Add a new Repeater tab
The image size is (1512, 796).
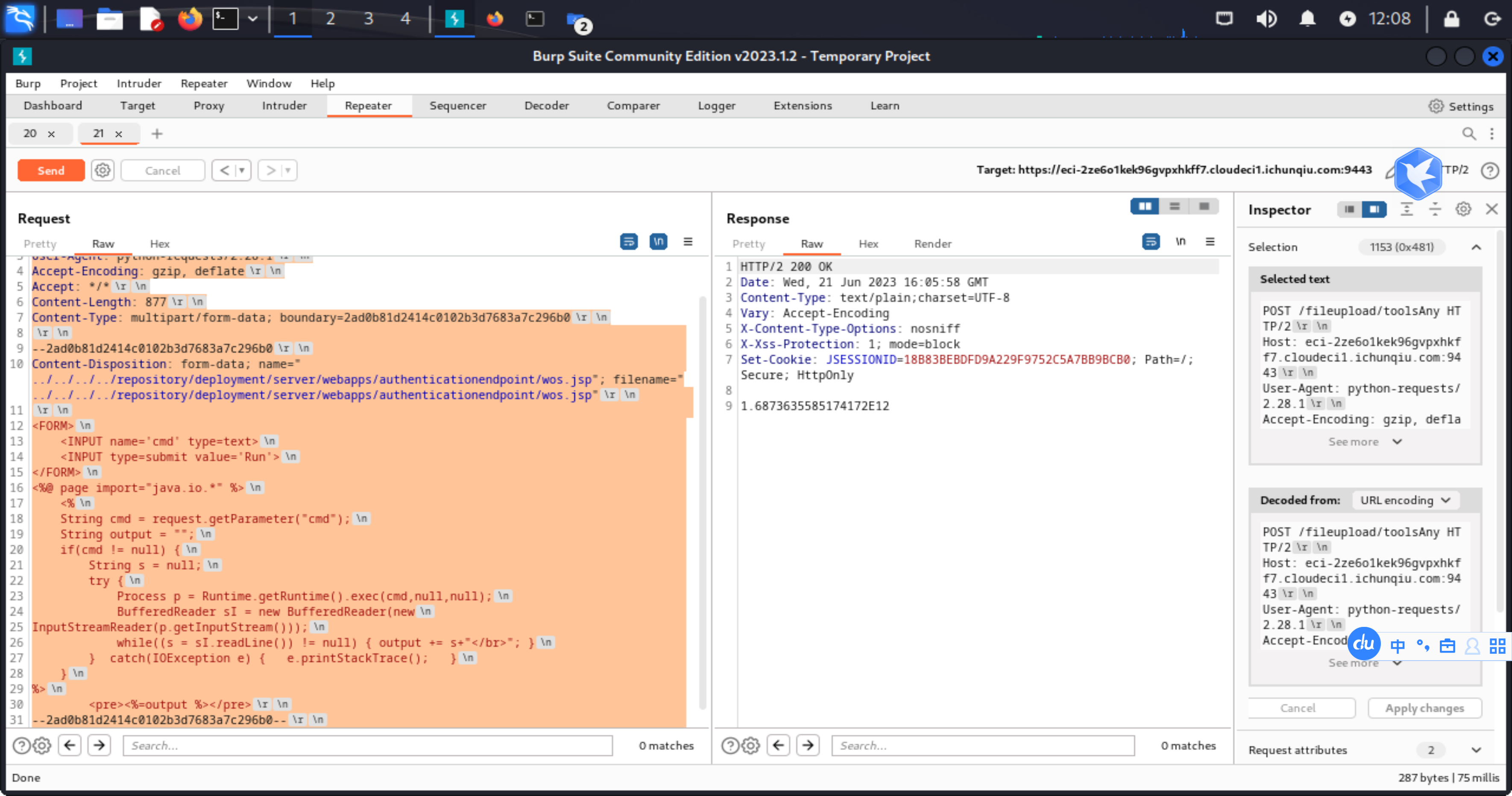(157, 134)
